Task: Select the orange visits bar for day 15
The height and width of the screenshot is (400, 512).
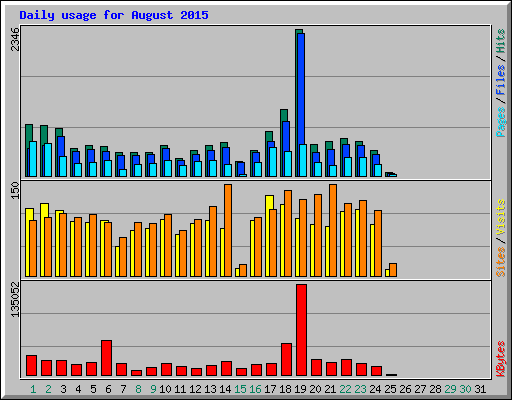Action: (243, 270)
